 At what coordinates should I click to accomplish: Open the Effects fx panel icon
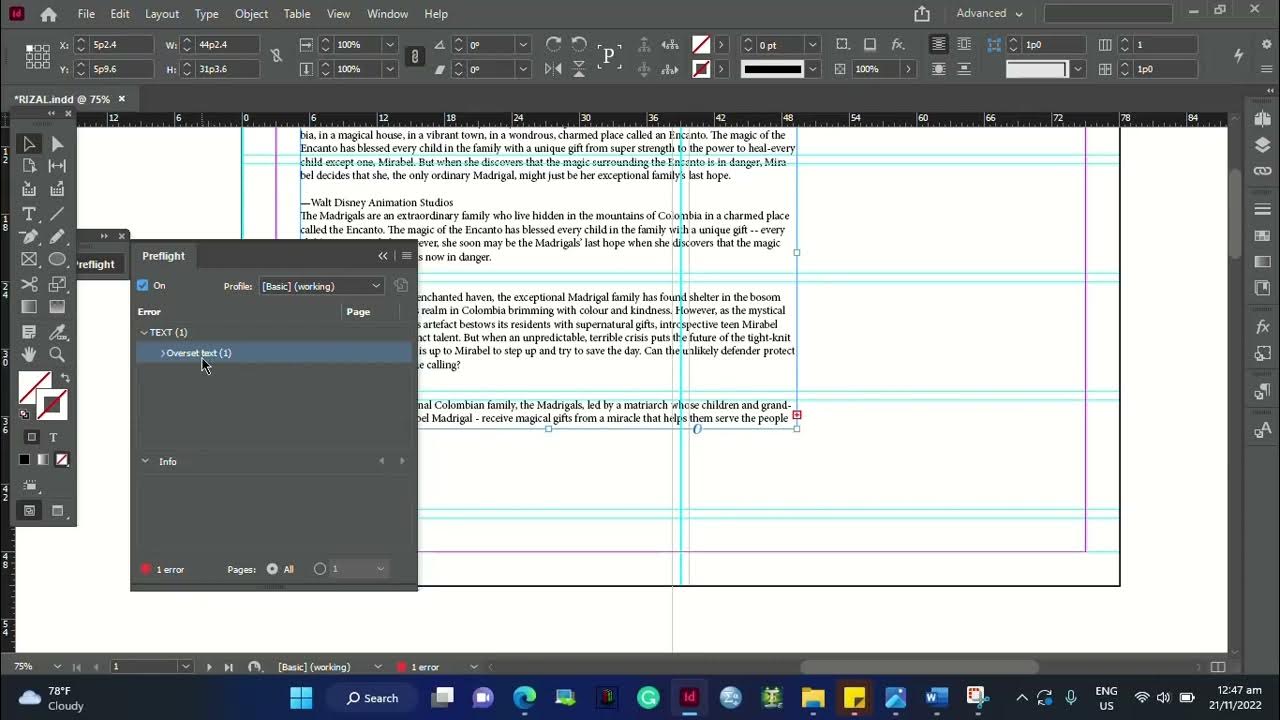pos(1262,327)
